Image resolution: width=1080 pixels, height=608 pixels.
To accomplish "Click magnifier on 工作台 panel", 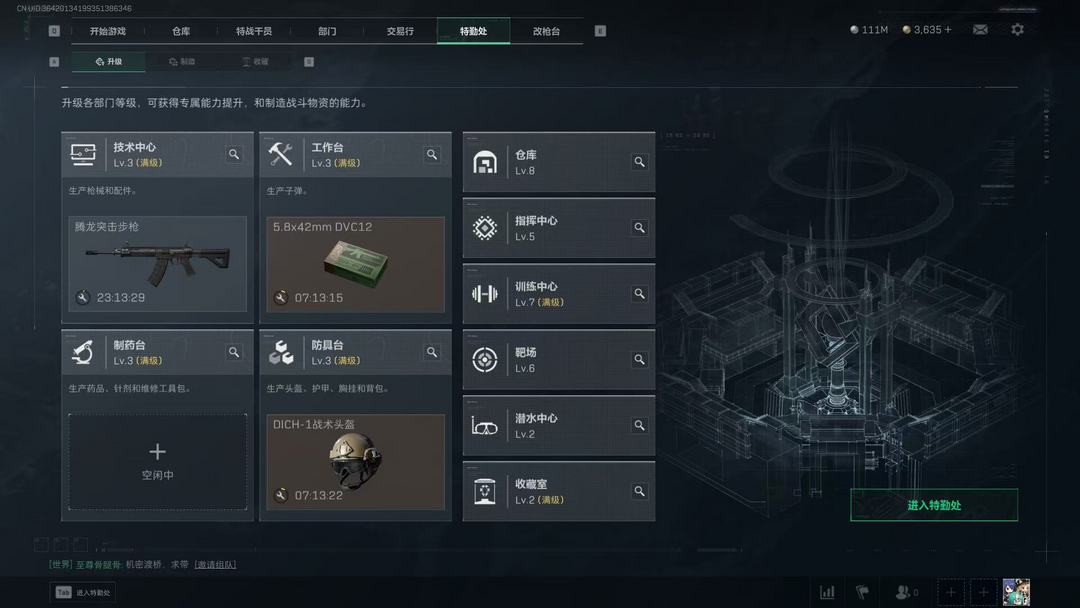I will pyautogui.click(x=432, y=154).
